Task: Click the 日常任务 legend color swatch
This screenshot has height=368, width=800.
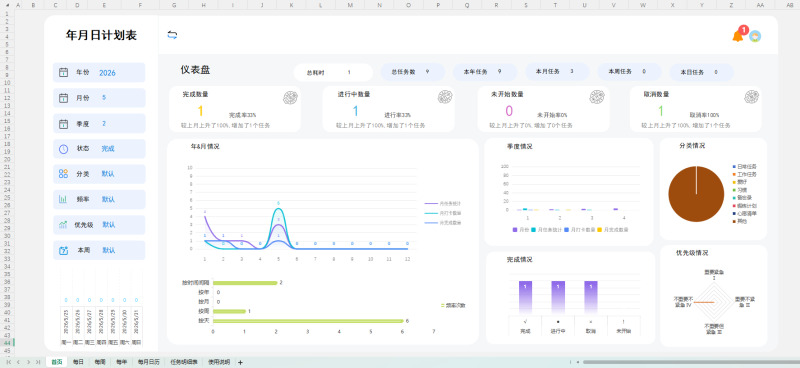Action: 734,167
